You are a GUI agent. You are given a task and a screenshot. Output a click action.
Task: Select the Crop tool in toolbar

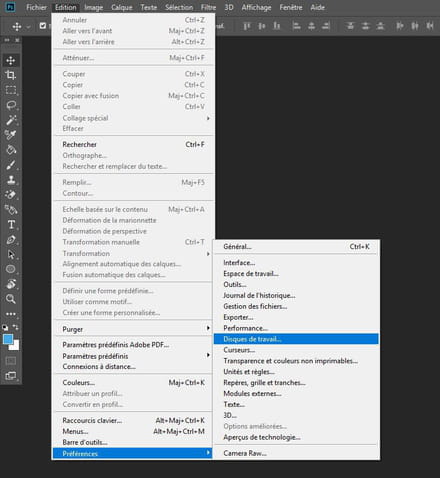point(11,75)
